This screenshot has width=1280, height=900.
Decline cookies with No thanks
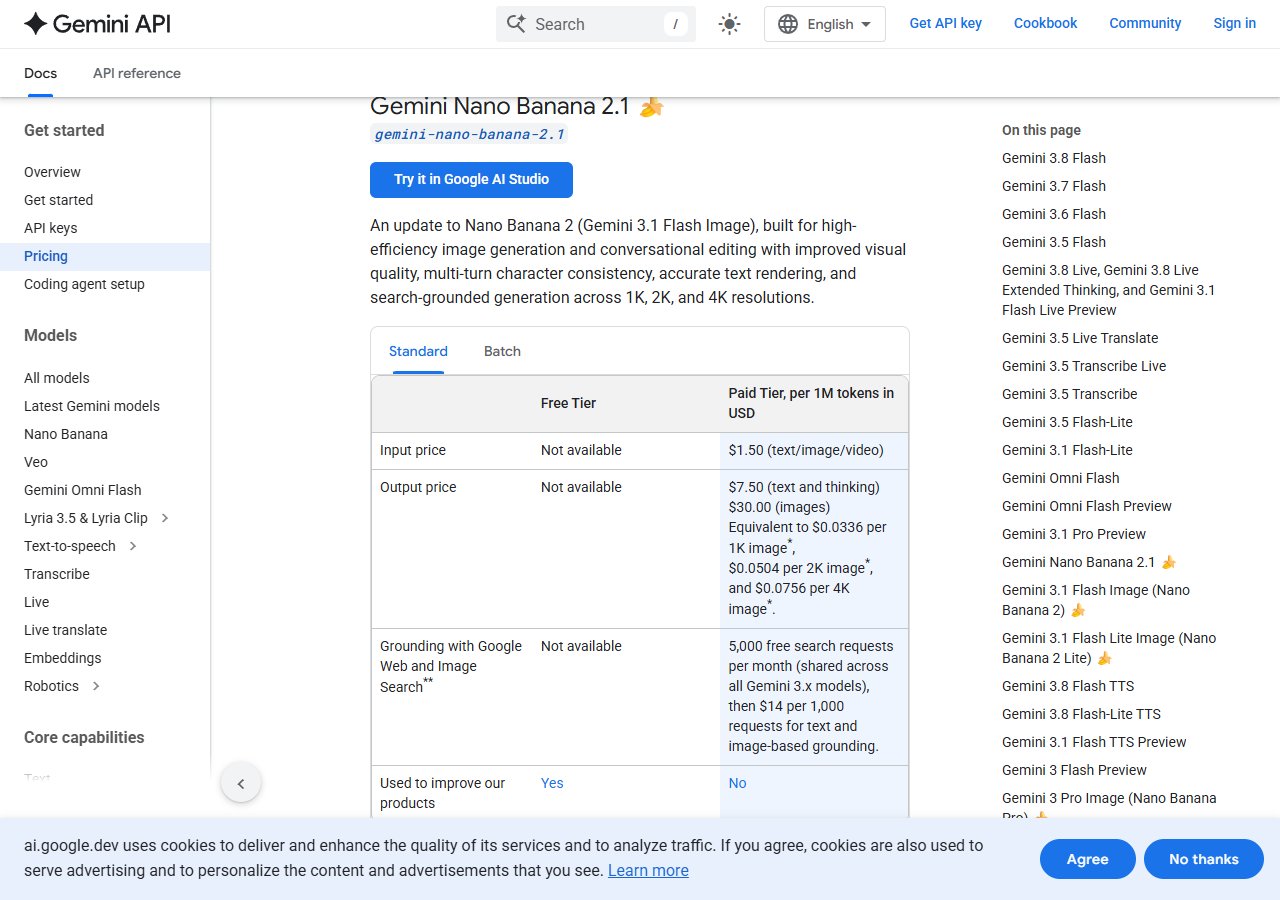(x=1203, y=859)
